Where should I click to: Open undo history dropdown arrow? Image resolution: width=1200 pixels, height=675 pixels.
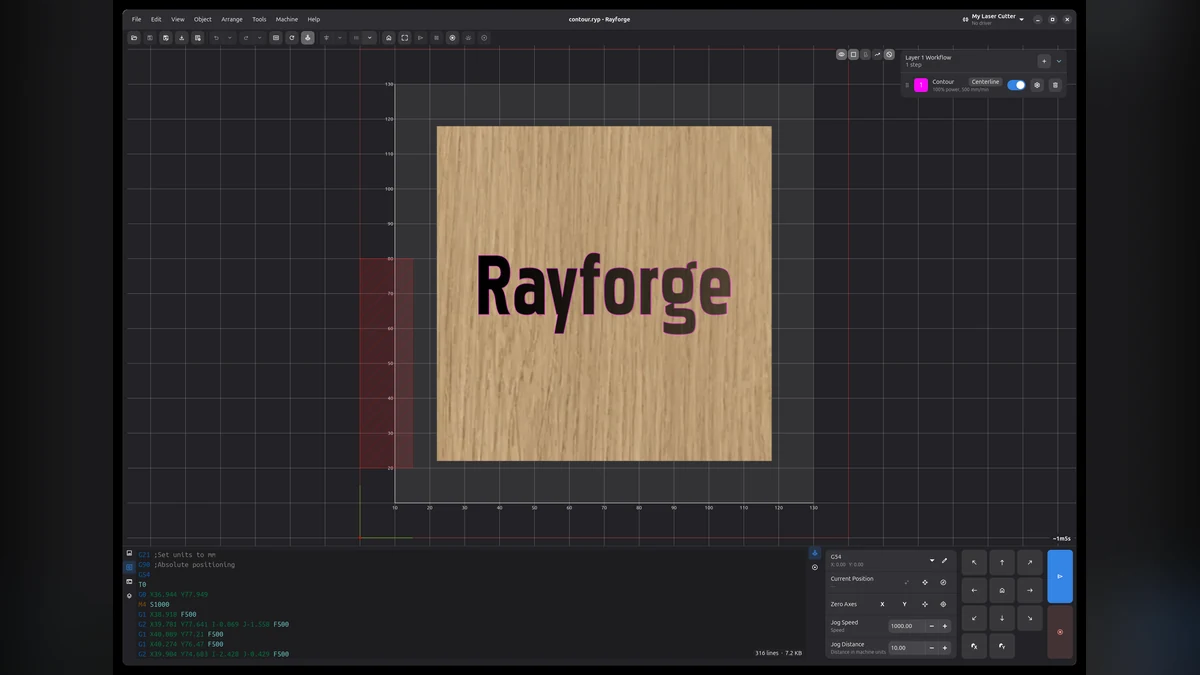(x=230, y=38)
